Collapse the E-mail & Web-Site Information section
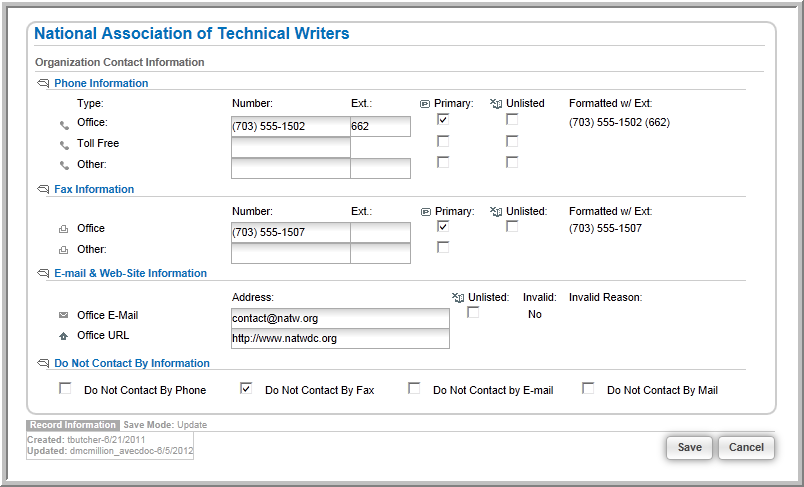Image resolution: width=804 pixels, height=487 pixels. pyautogui.click(x=130, y=273)
